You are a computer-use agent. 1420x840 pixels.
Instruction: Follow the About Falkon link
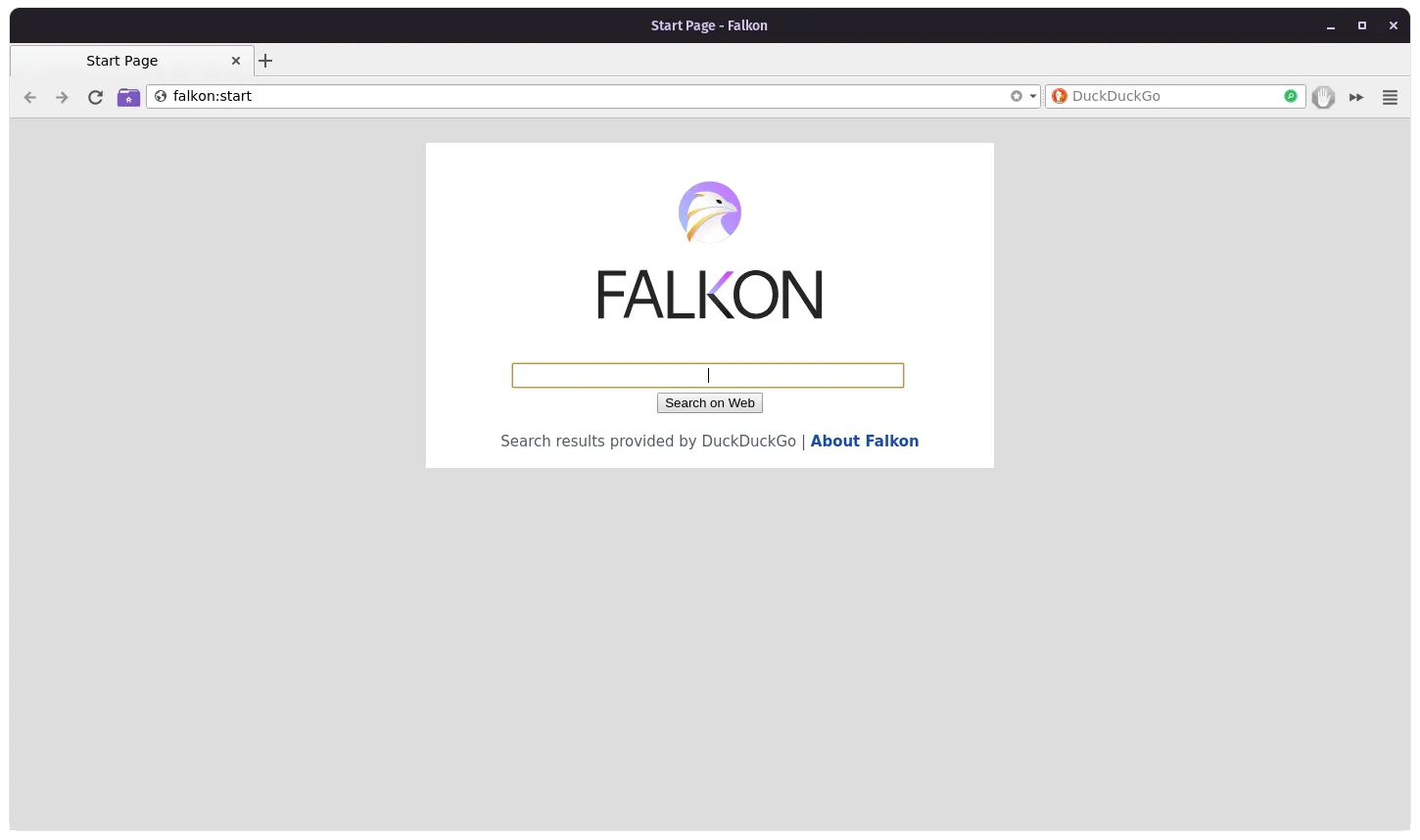coord(864,441)
